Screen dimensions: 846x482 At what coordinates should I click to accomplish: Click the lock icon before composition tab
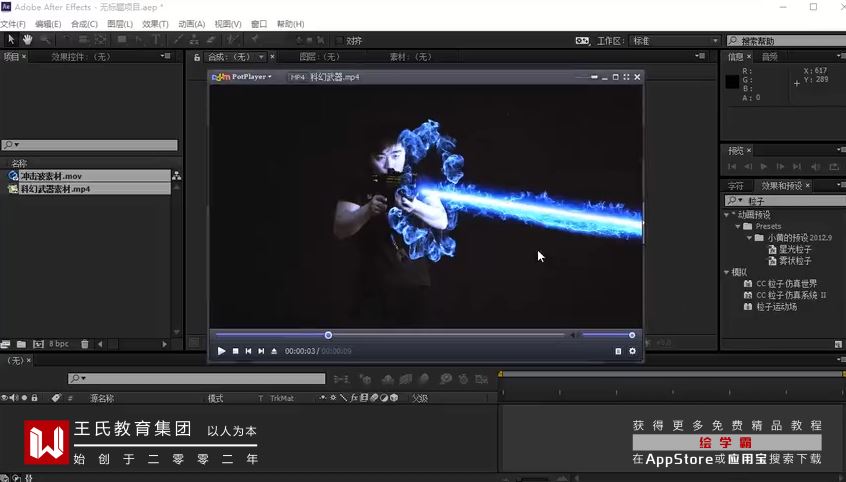coord(197,57)
